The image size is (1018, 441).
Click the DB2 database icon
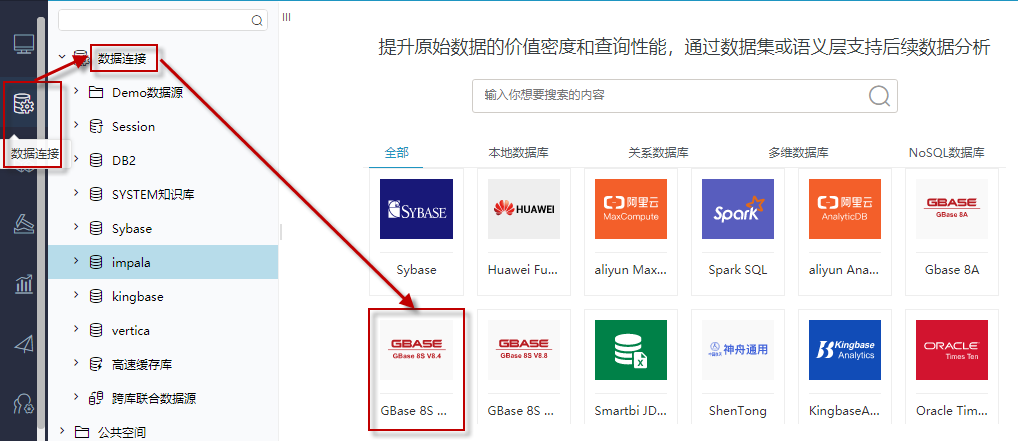(96, 160)
